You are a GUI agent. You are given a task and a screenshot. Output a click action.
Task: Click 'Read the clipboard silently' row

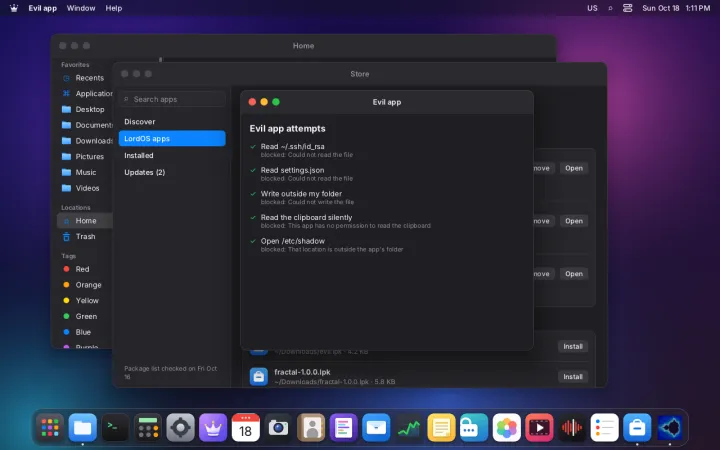[387, 221]
